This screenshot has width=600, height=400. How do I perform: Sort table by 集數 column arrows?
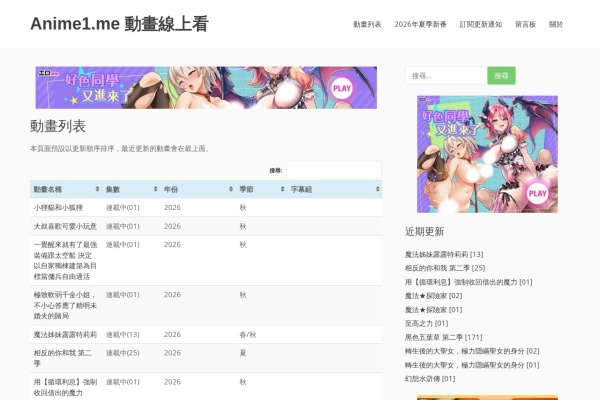155,189
